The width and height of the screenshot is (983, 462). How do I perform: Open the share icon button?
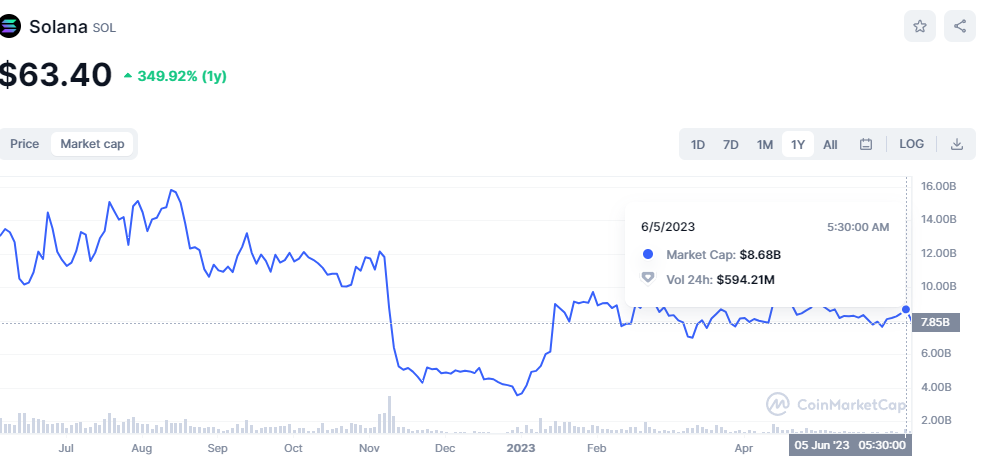pyautogui.click(x=960, y=26)
